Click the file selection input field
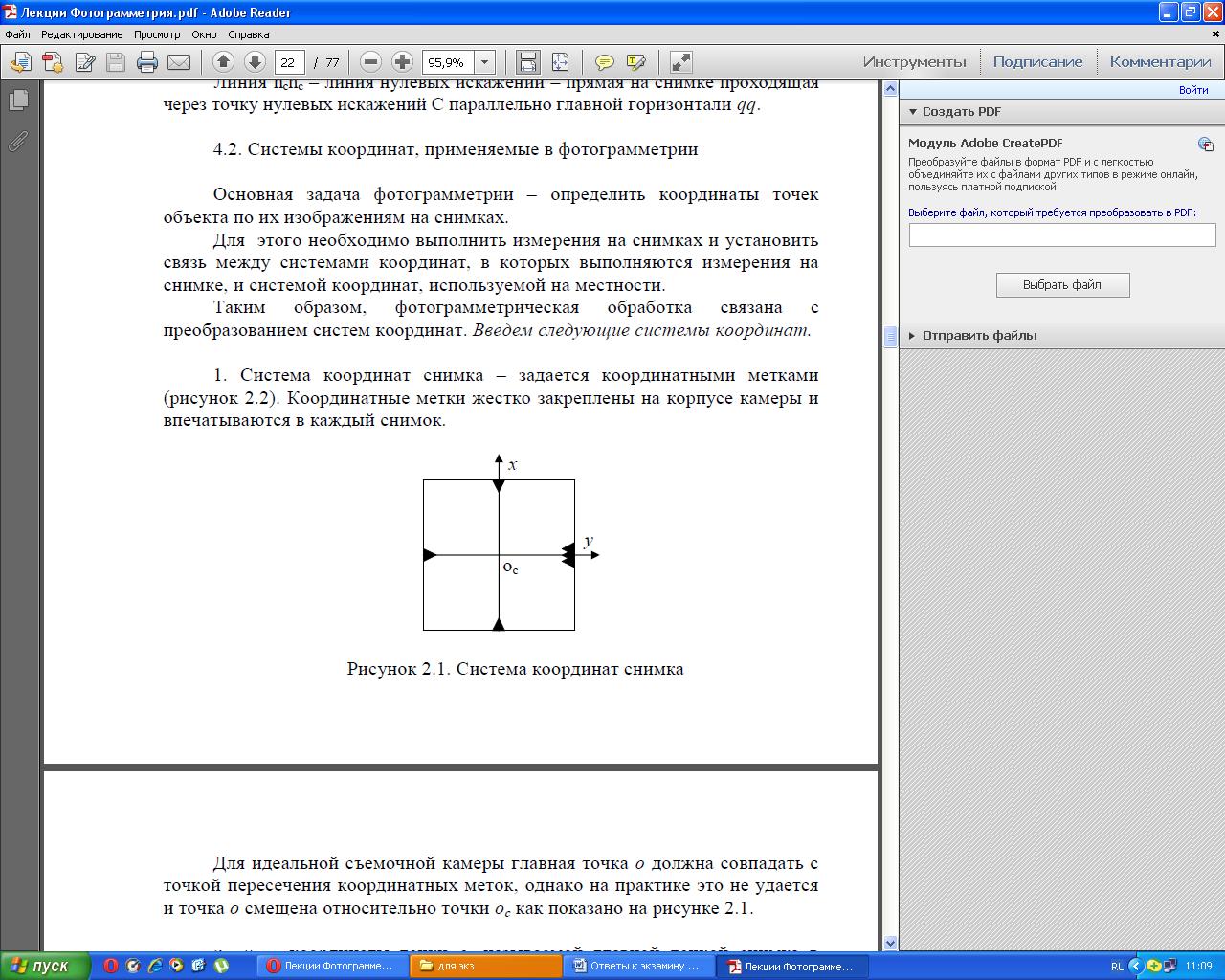The width and height of the screenshot is (1225, 980). [x=1062, y=234]
